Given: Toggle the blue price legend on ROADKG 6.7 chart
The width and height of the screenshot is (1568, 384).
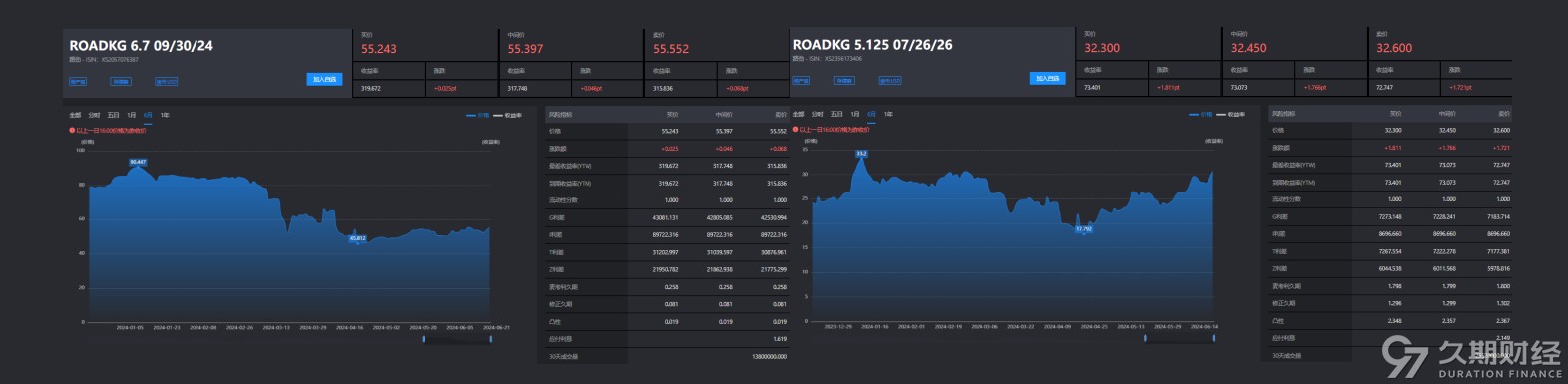Looking at the screenshot, I should click(x=478, y=115).
